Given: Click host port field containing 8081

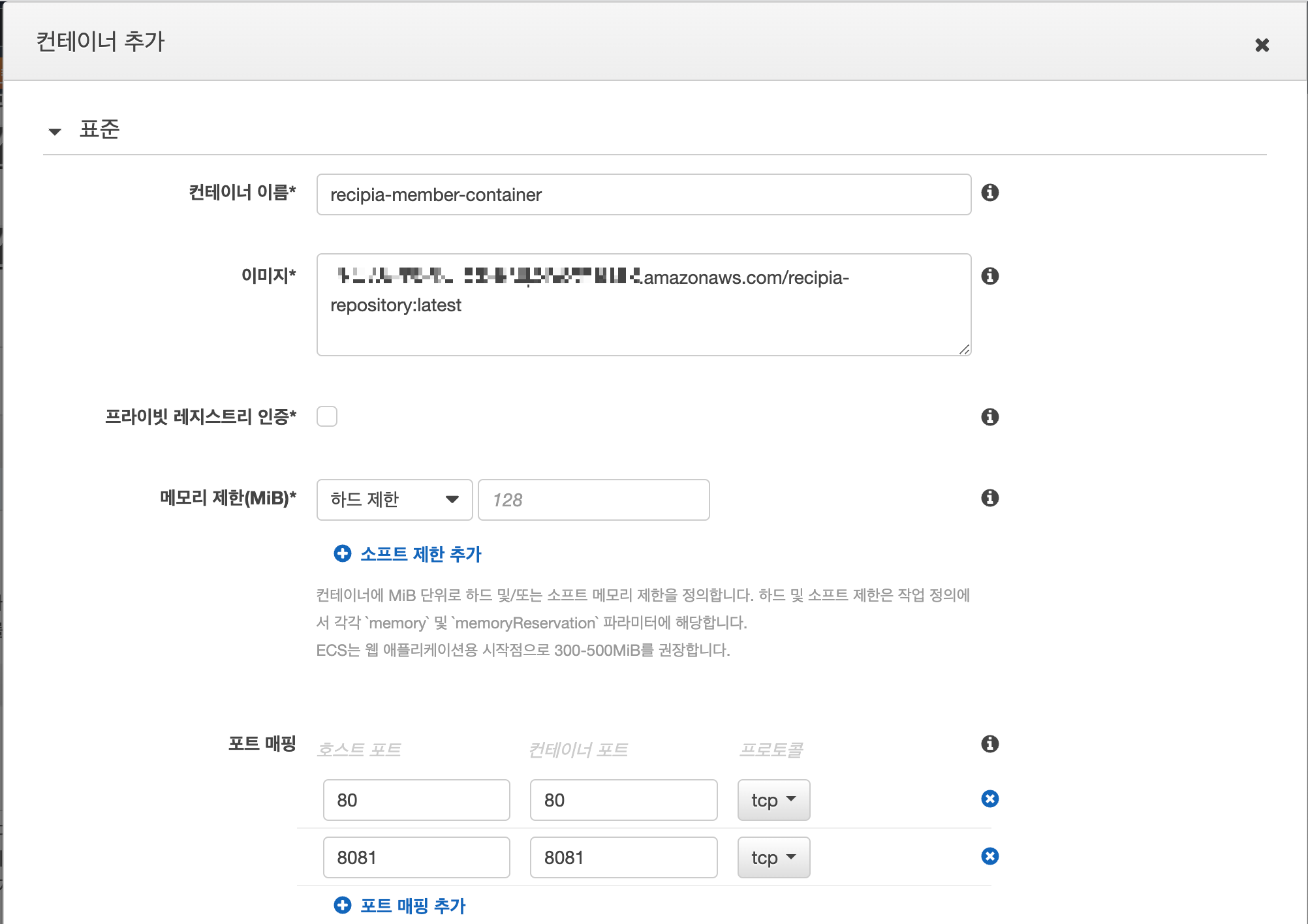Looking at the screenshot, I should pyautogui.click(x=416, y=857).
